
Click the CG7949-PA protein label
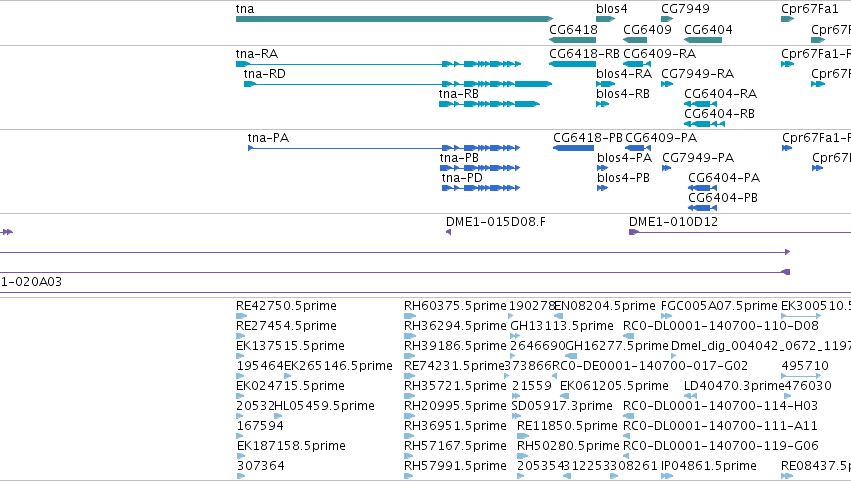pos(698,158)
